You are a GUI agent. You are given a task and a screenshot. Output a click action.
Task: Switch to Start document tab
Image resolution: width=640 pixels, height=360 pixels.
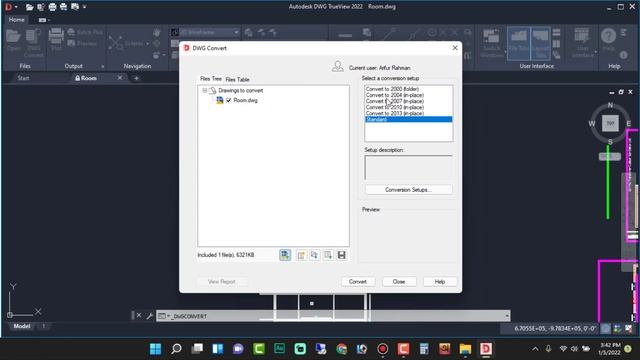pyautogui.click(x=23, y=78)
